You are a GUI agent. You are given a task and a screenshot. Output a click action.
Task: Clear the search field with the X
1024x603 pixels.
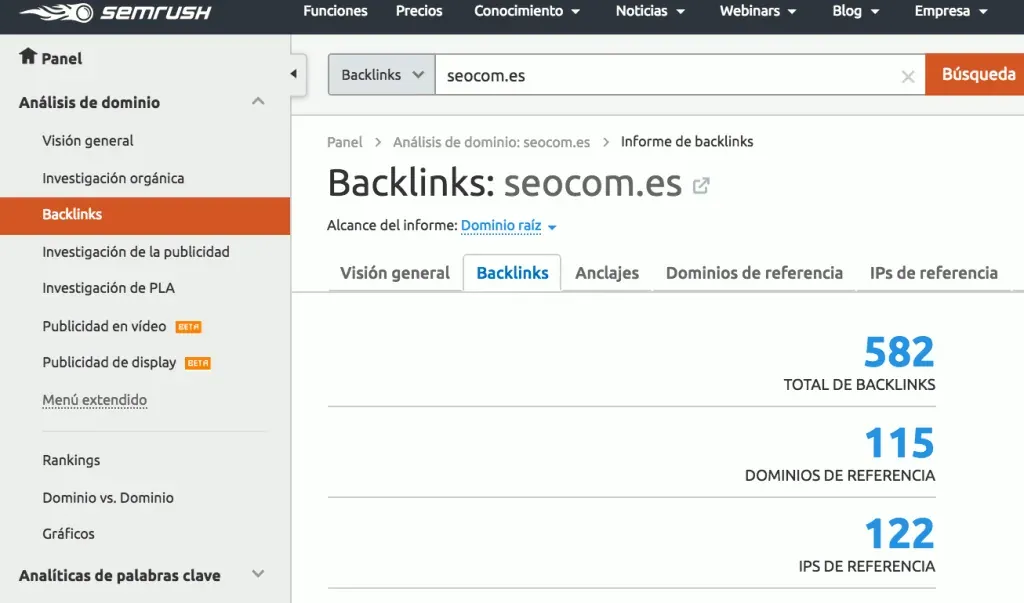pos(908,76)
